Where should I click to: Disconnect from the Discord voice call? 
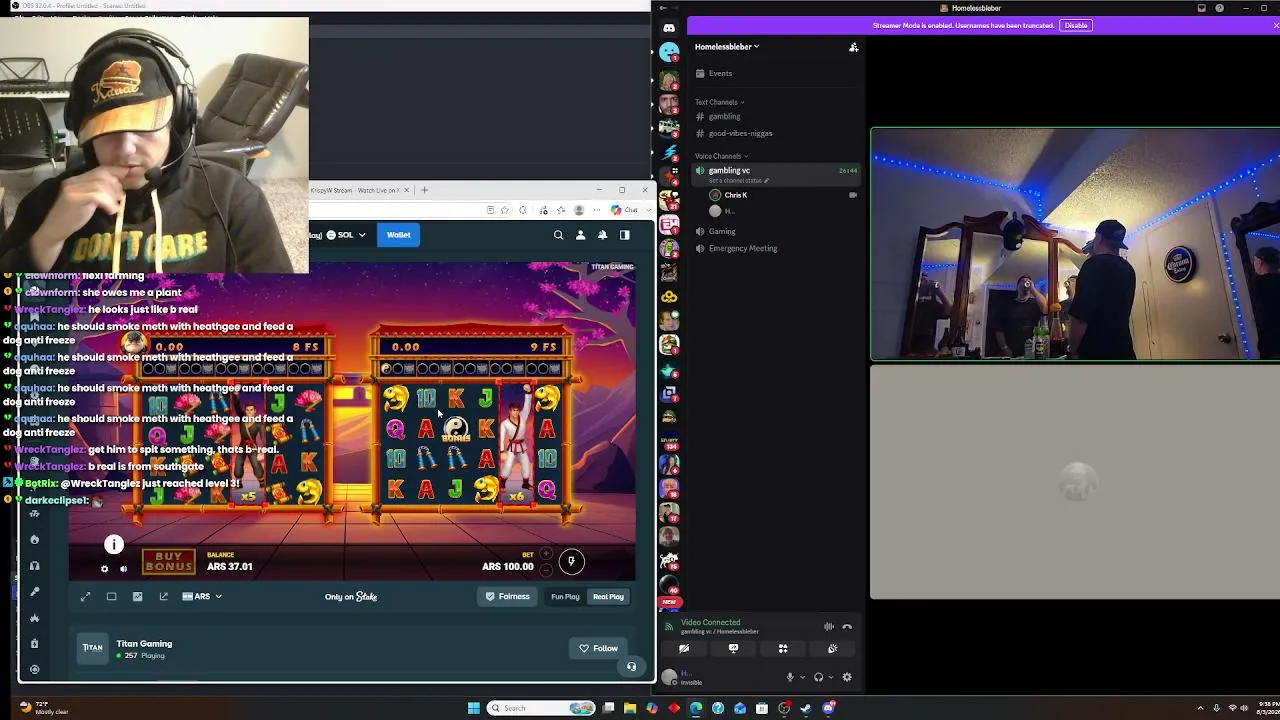point(847,627)
